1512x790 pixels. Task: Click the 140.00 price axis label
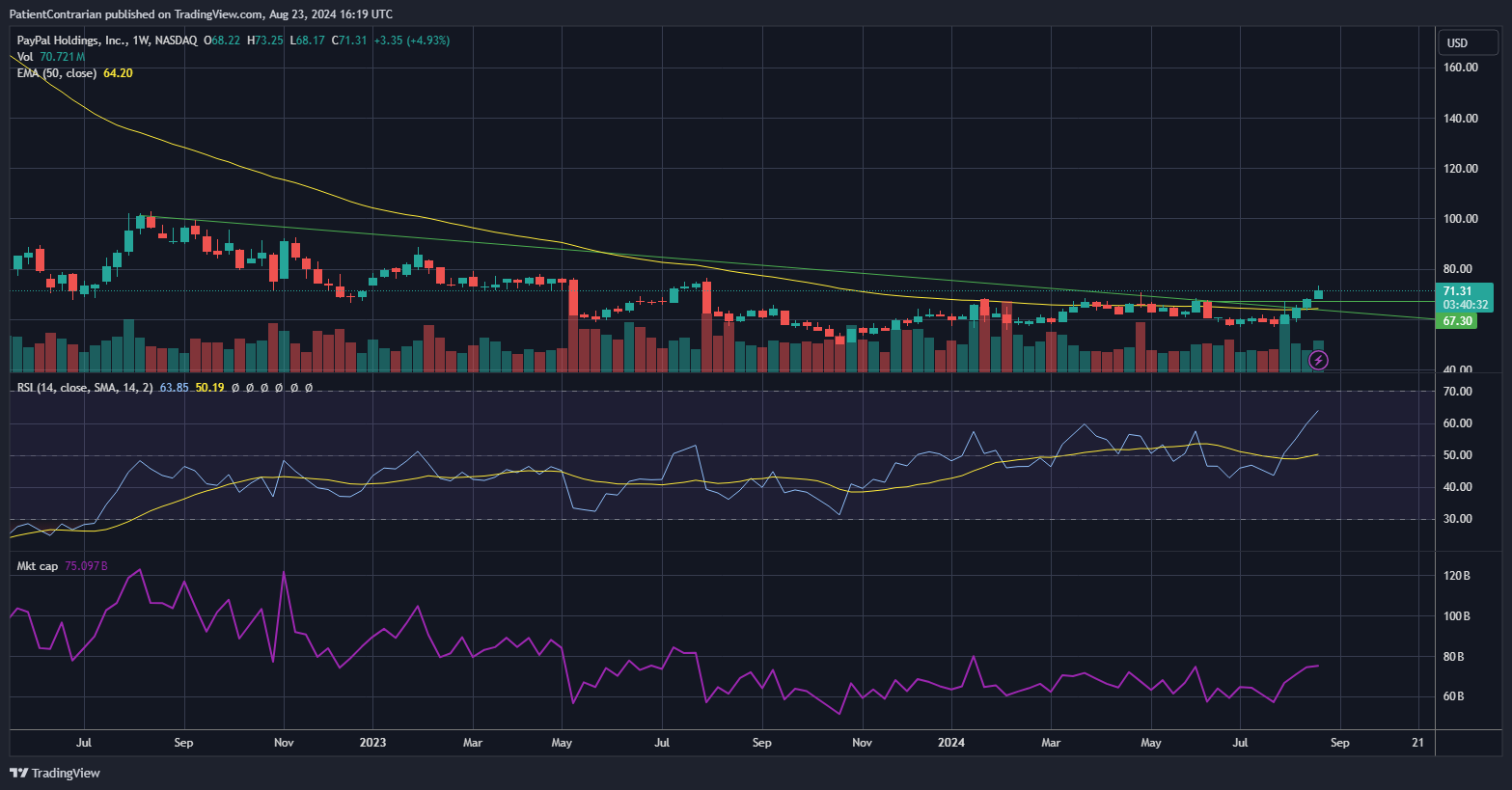[1461, 119]
